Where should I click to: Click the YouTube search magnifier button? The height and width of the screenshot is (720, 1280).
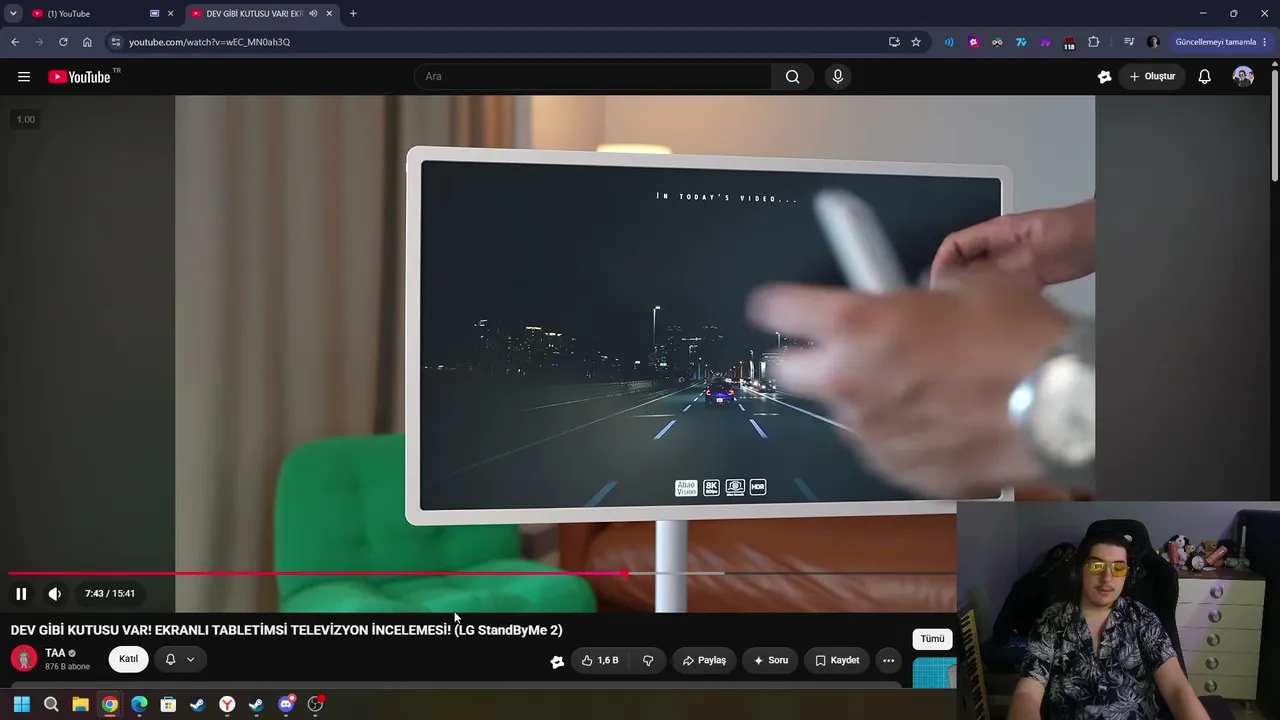click(x=792, y=77)
